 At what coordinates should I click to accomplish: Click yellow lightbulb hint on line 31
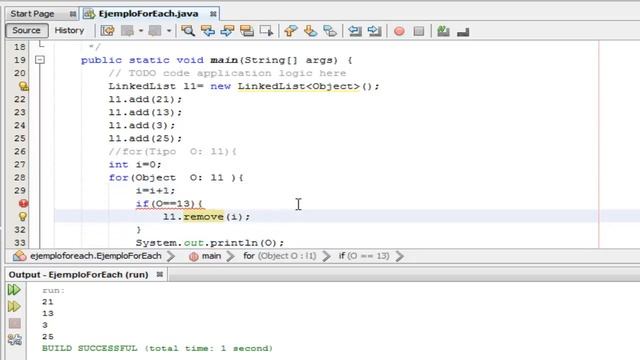(x=23, y=216)
